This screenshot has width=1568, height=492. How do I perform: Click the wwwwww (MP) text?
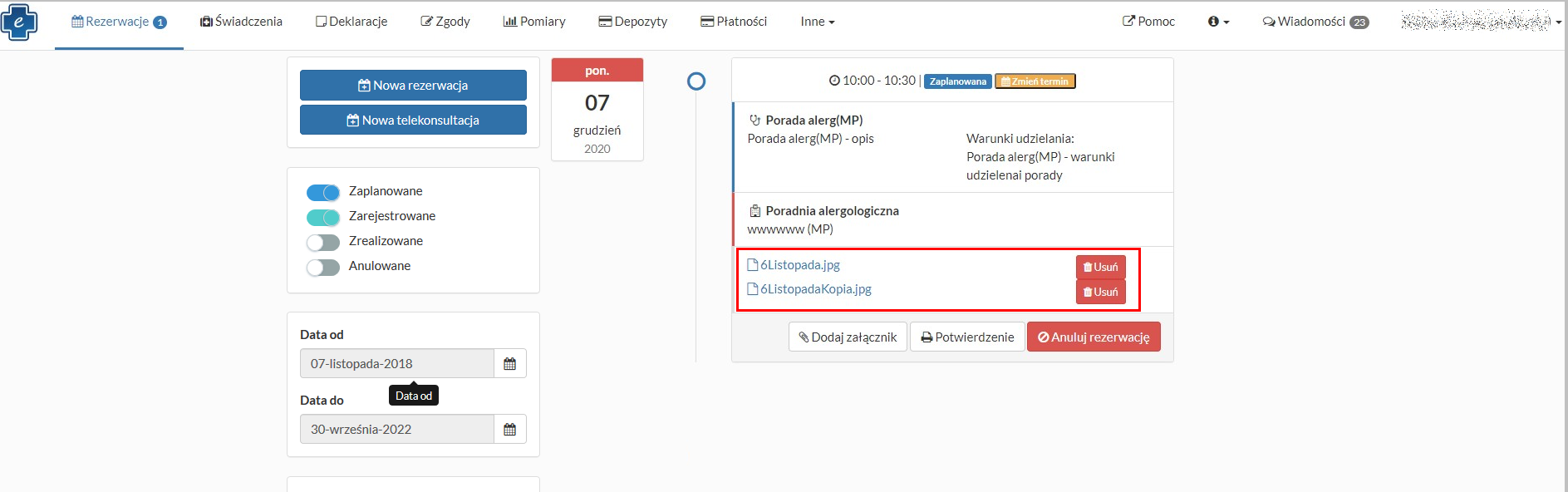[790, 229]
